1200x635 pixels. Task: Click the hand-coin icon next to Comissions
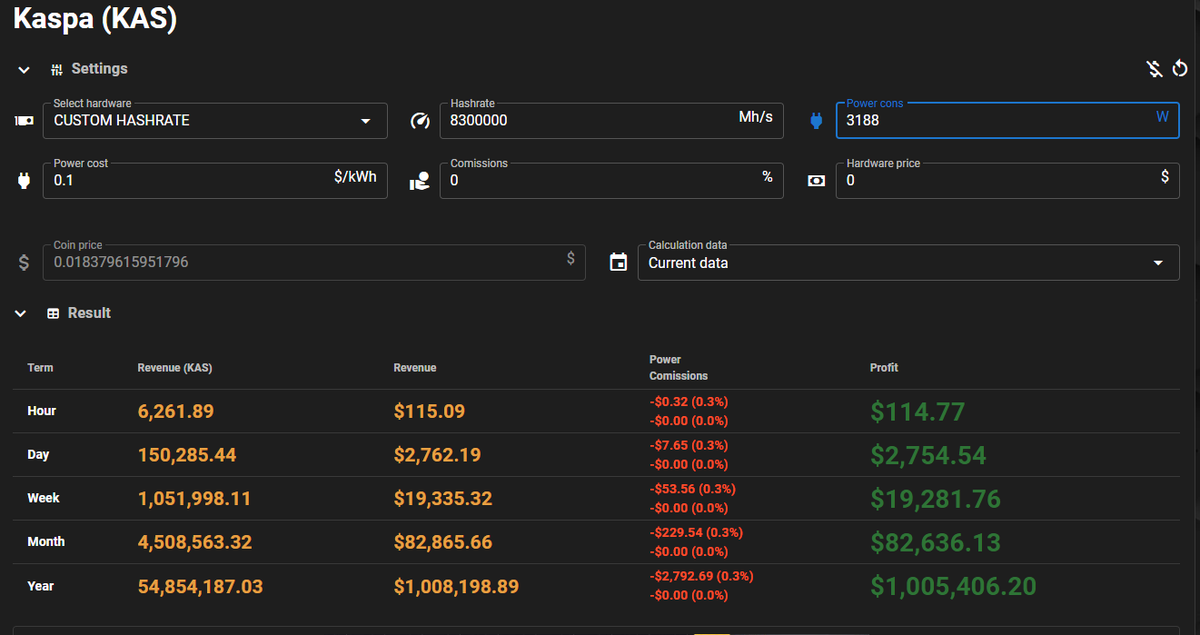[x=420, y=181]
